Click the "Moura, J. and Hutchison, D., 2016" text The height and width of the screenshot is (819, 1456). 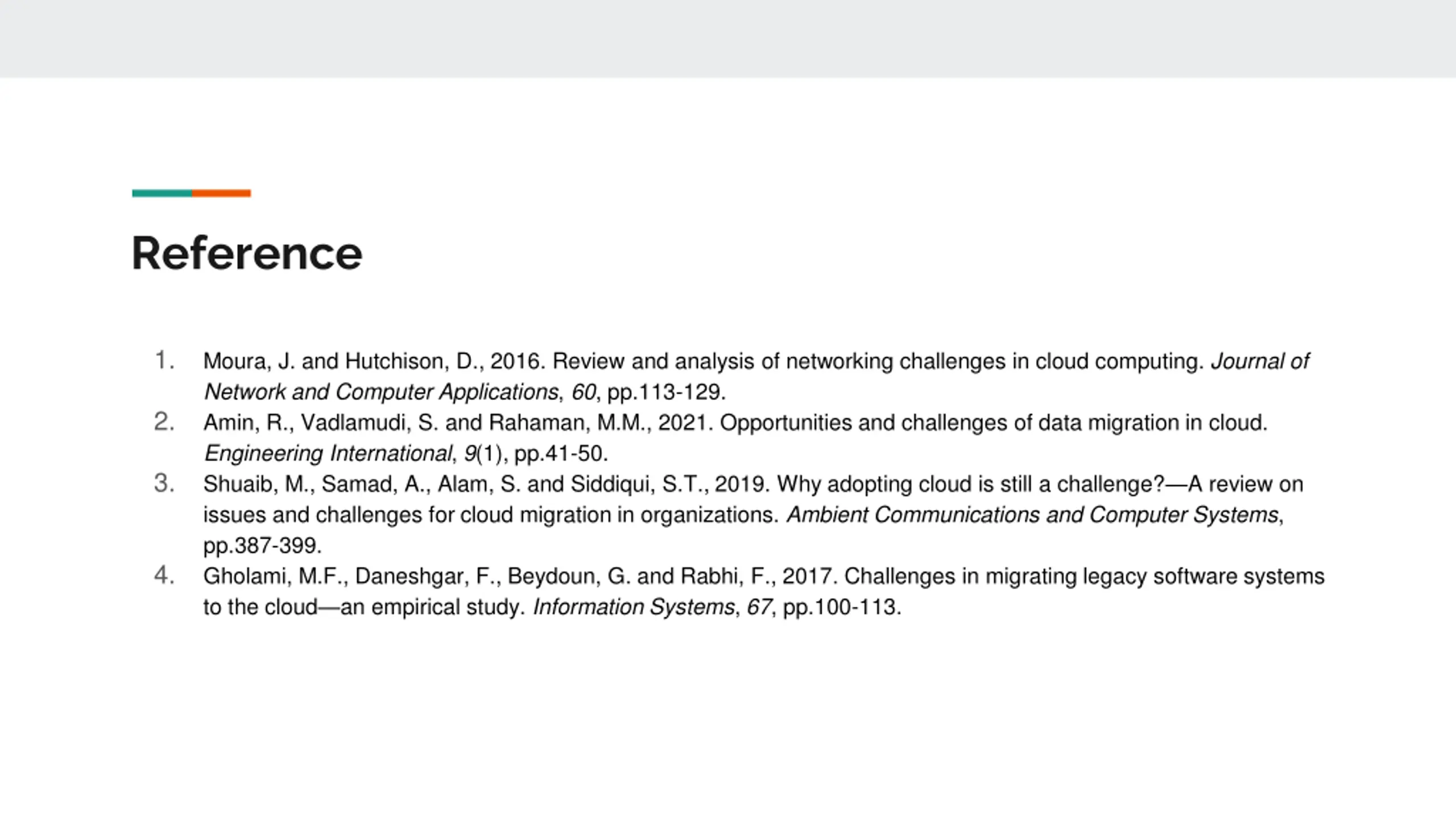coord(374,361)
